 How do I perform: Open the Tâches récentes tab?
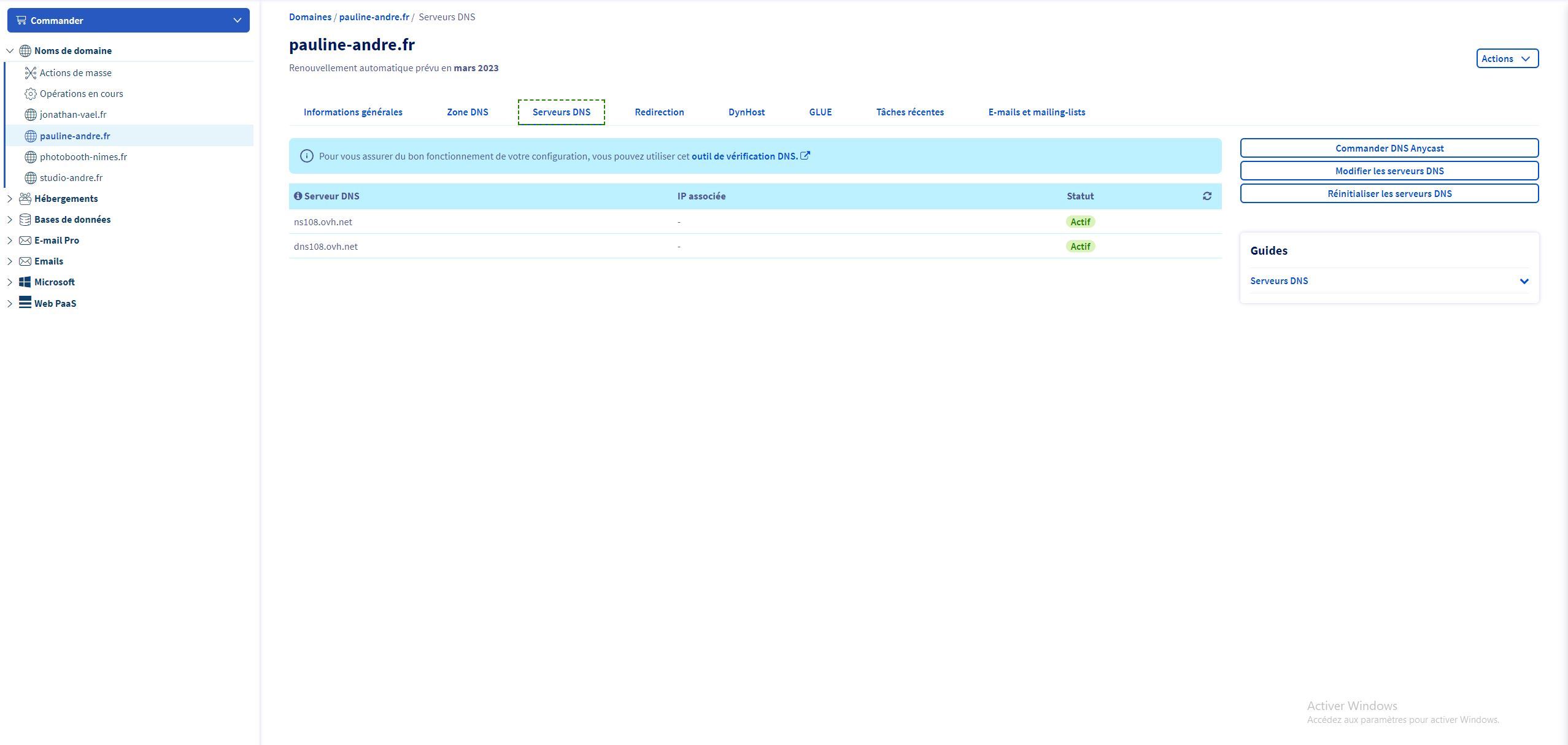pos(910,112)
